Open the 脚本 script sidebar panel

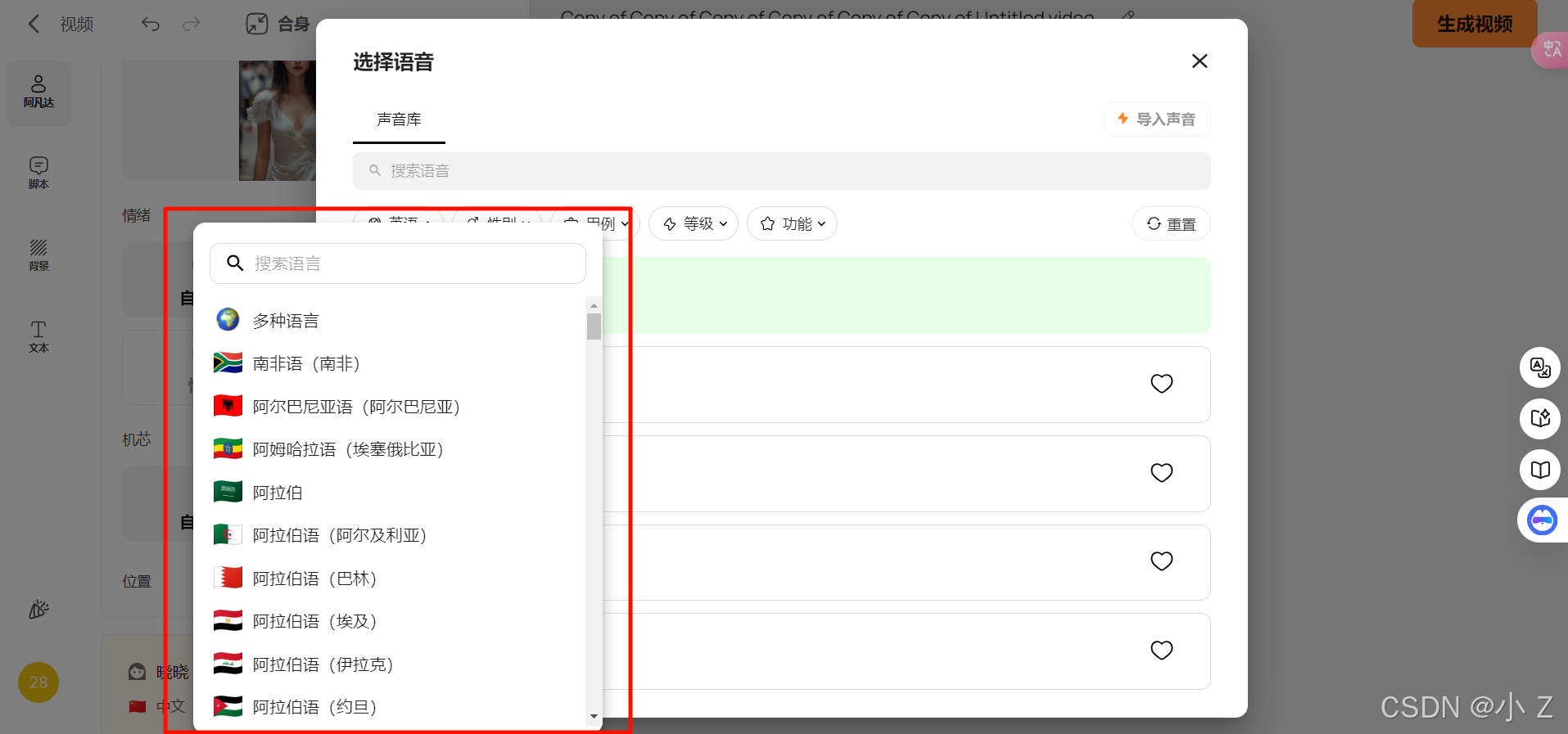click(38, 173)
